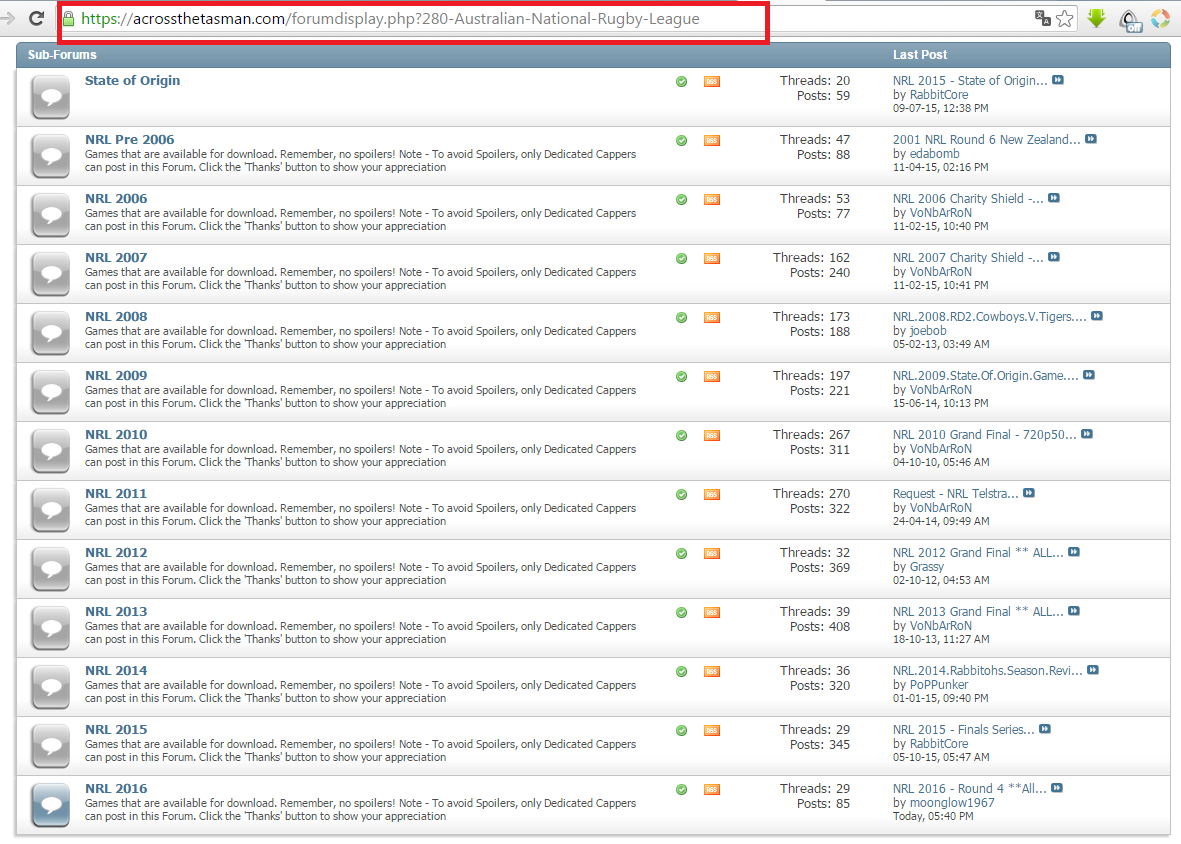Open the NRL 2009 sub-forum
Viewport: 1181px width, 844px height.
pos(116,376)
